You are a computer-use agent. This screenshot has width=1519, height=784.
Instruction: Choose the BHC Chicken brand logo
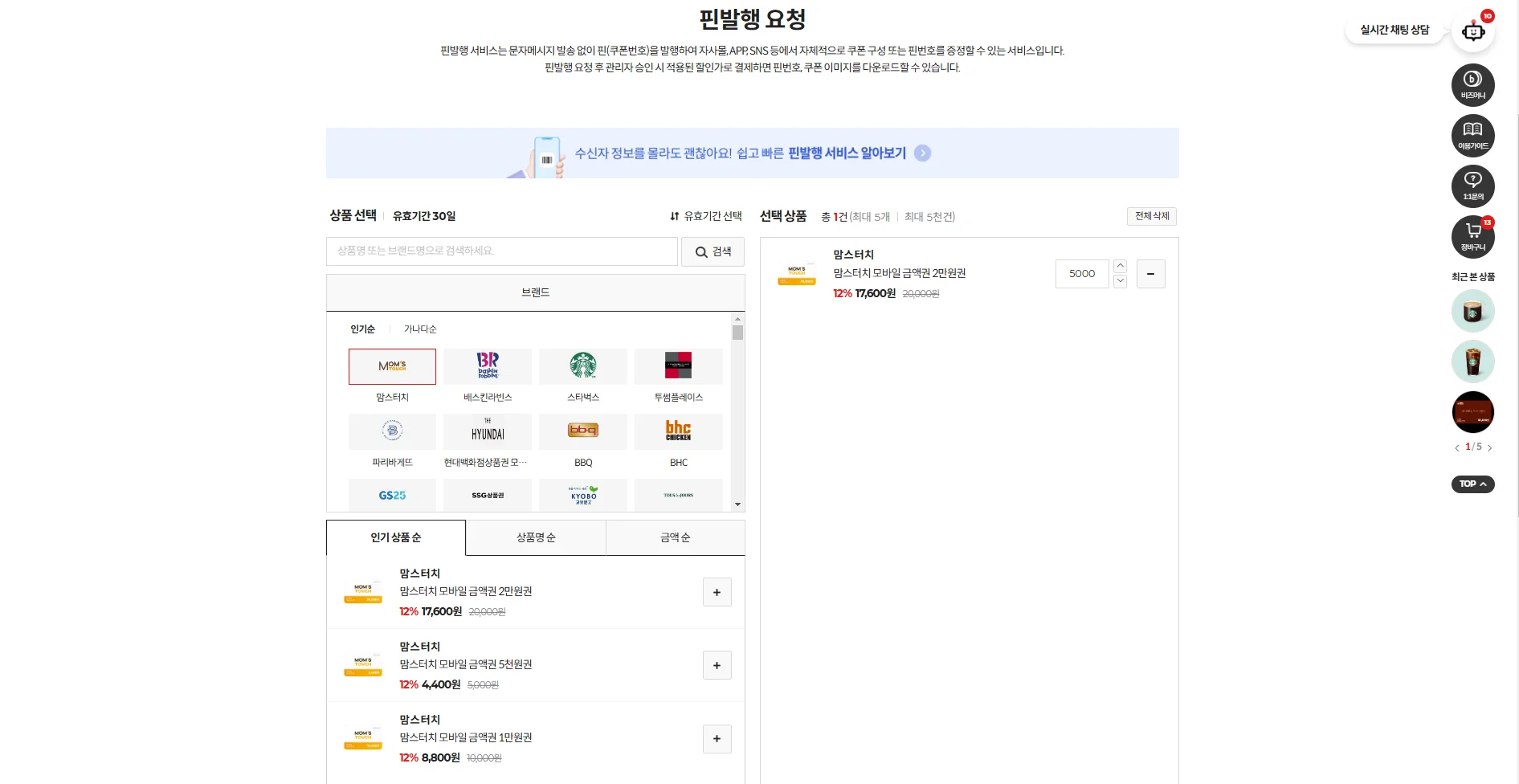[678, 431]
